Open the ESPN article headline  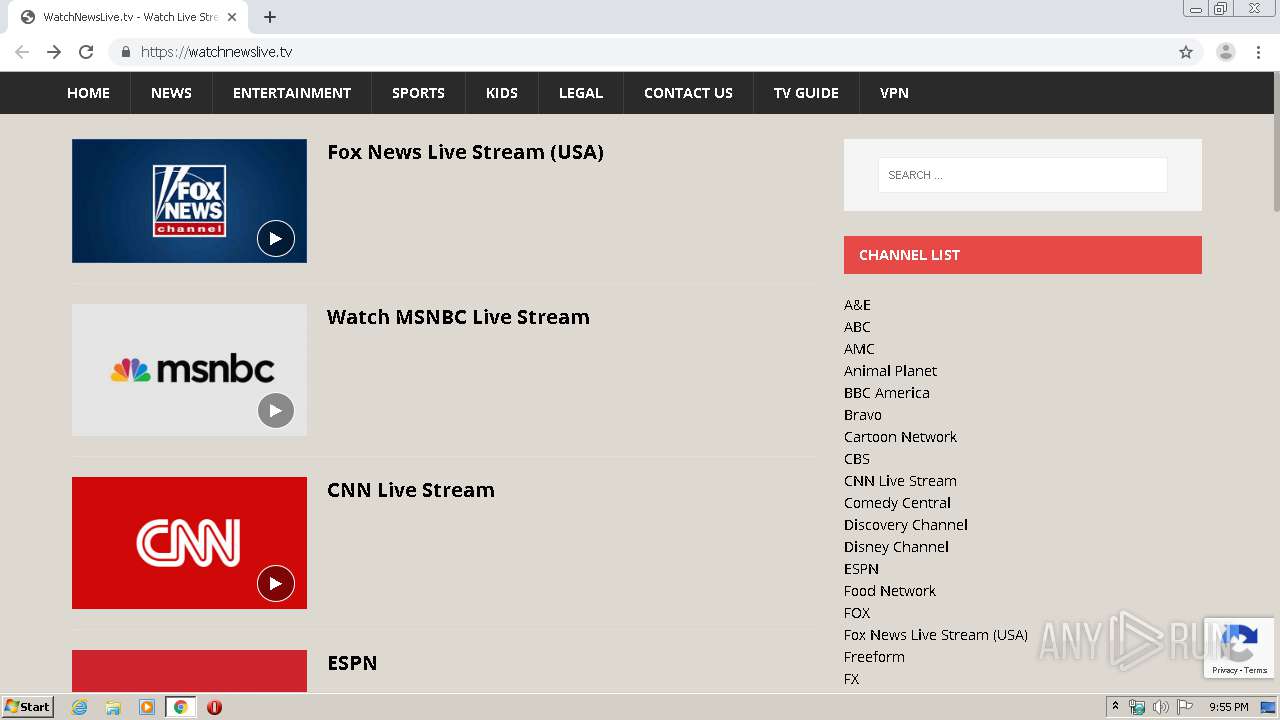[x=352, y=663]
